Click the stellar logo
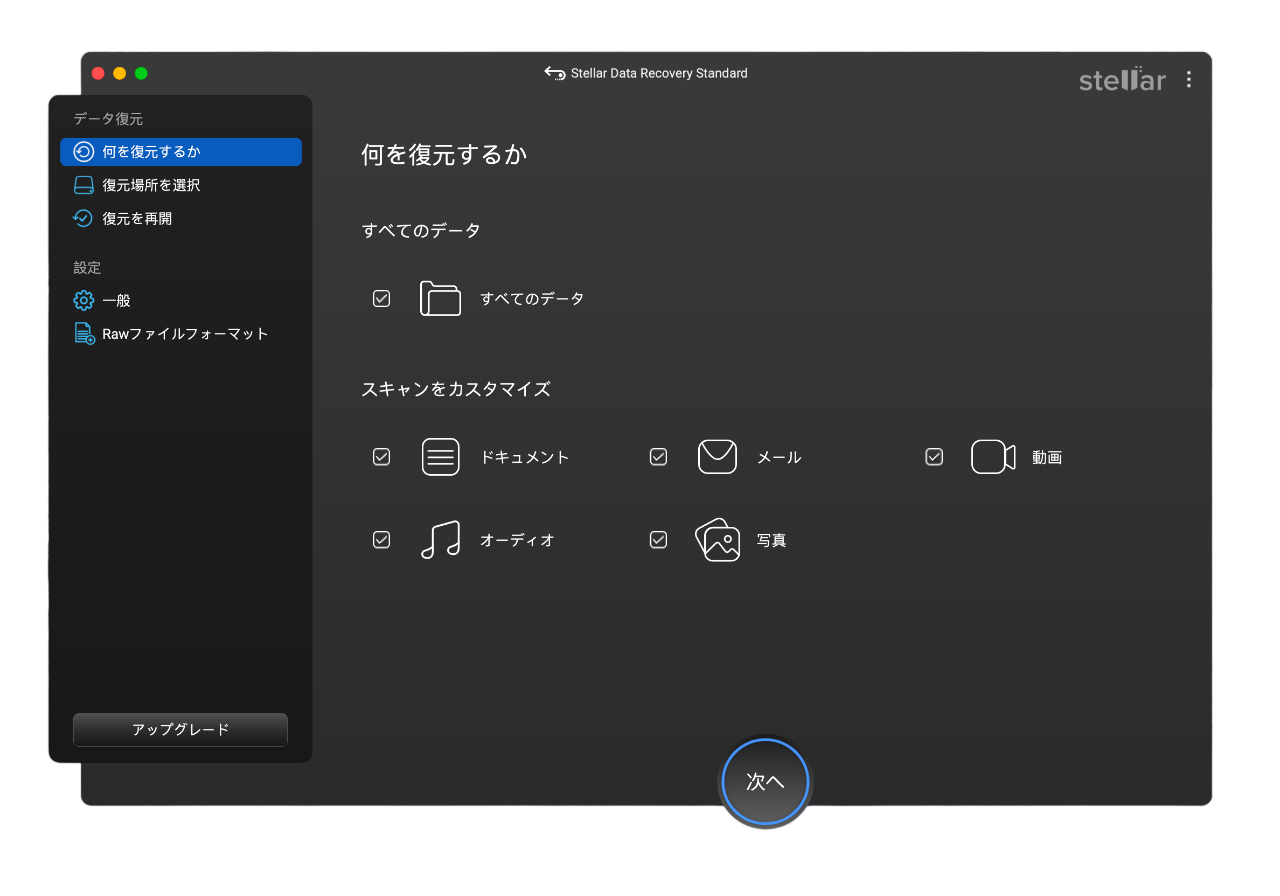This screenshot has width=1280, height=896. 1122,79
